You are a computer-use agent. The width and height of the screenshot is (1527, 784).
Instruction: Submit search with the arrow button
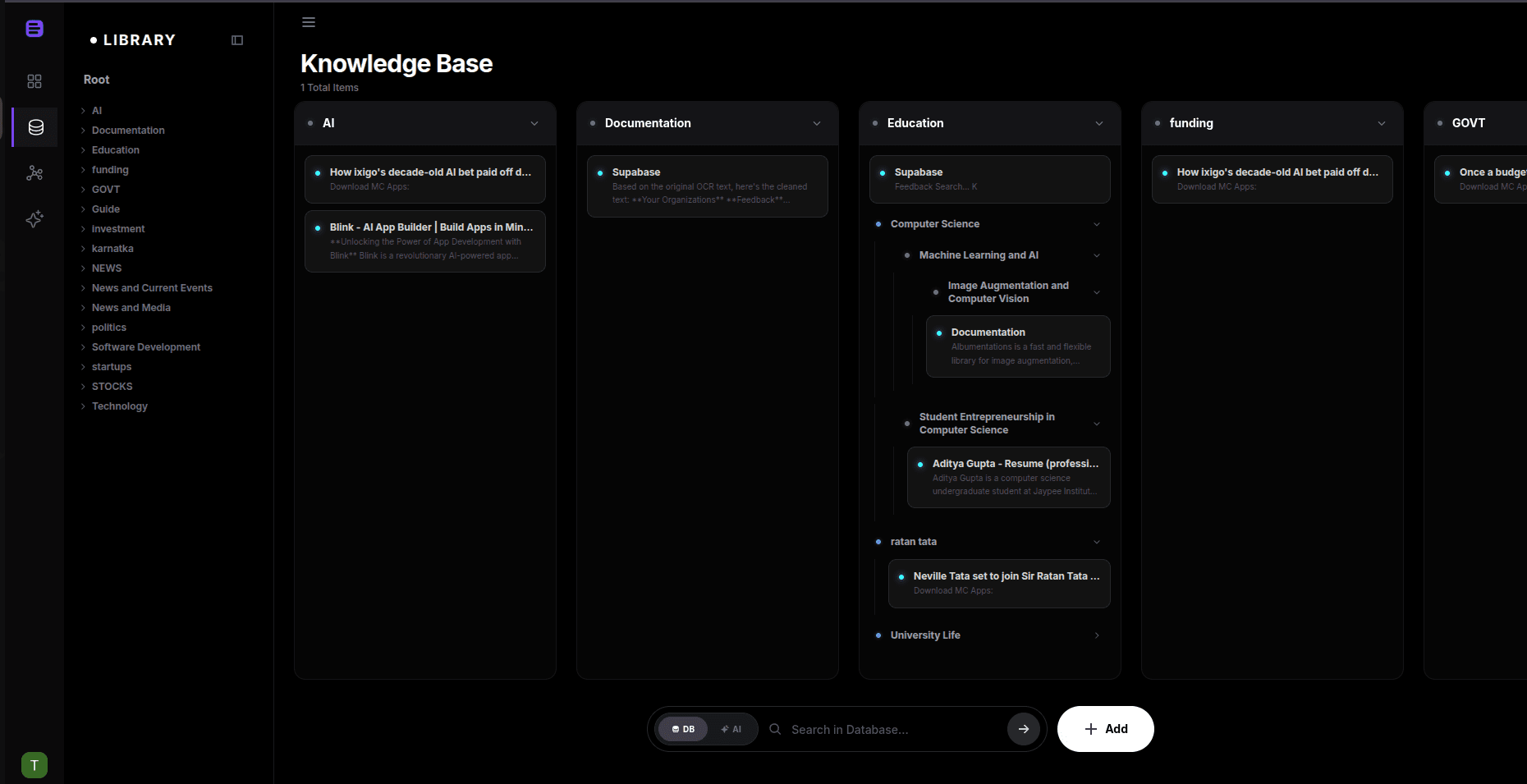[1023, 729]
